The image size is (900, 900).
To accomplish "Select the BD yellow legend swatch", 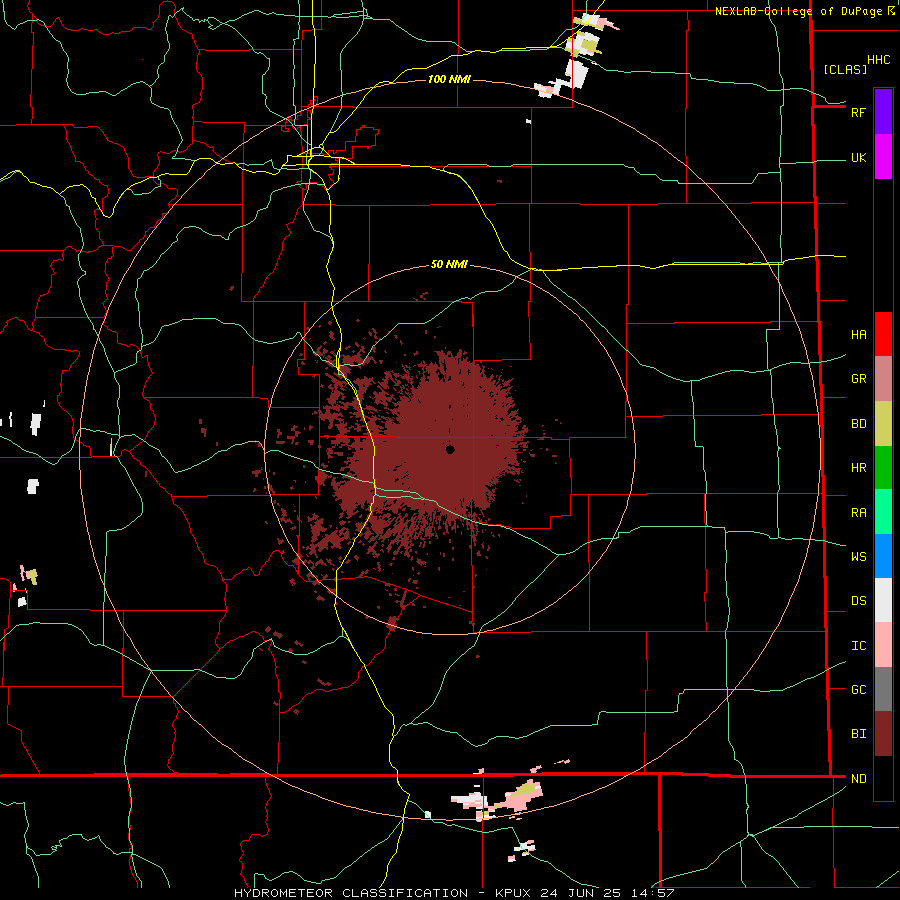I will point(883,423).
